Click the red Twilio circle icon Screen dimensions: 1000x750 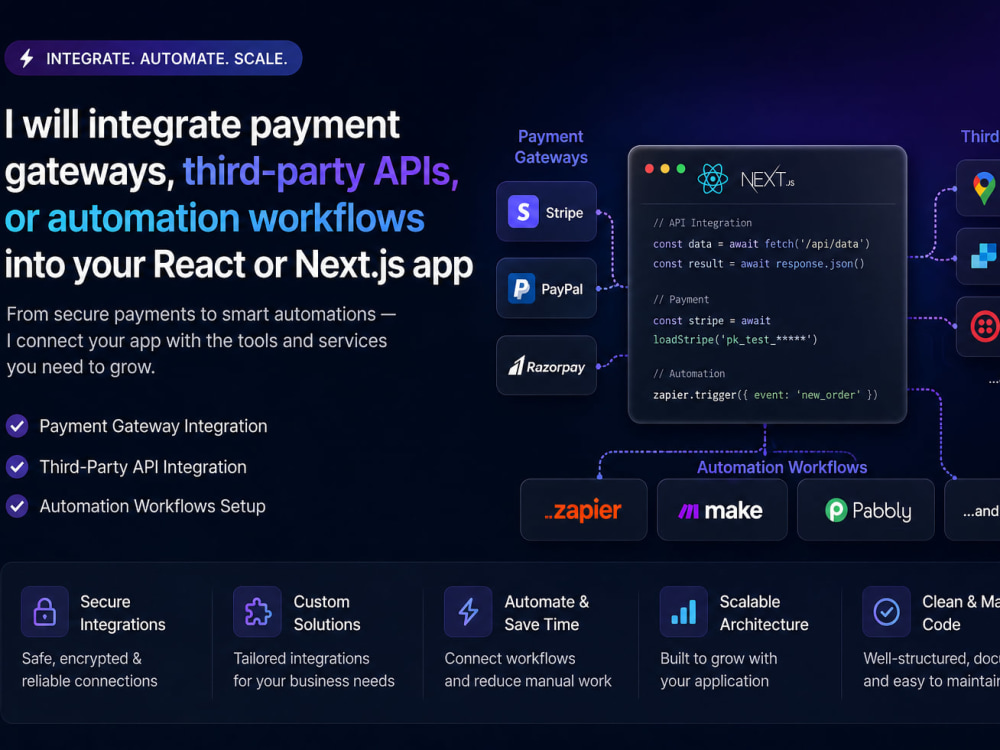point(985,327)
